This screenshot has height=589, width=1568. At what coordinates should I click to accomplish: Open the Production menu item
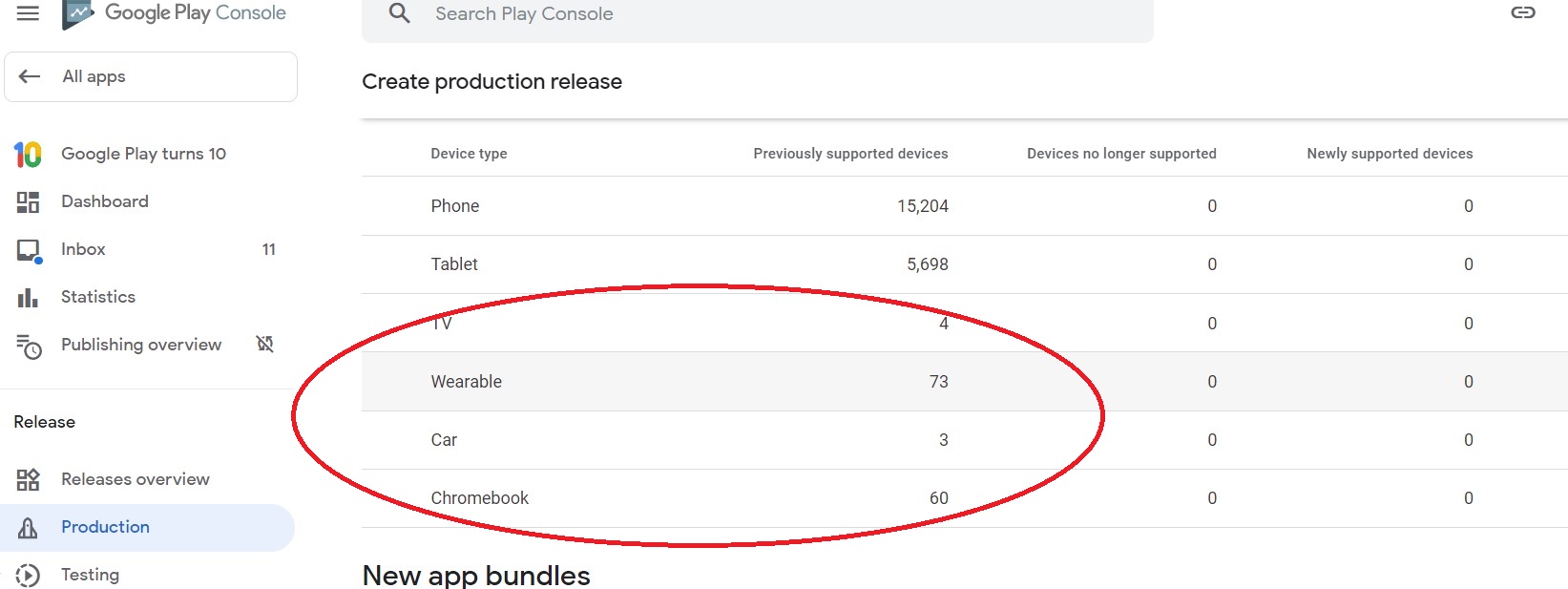pos(105,527)
